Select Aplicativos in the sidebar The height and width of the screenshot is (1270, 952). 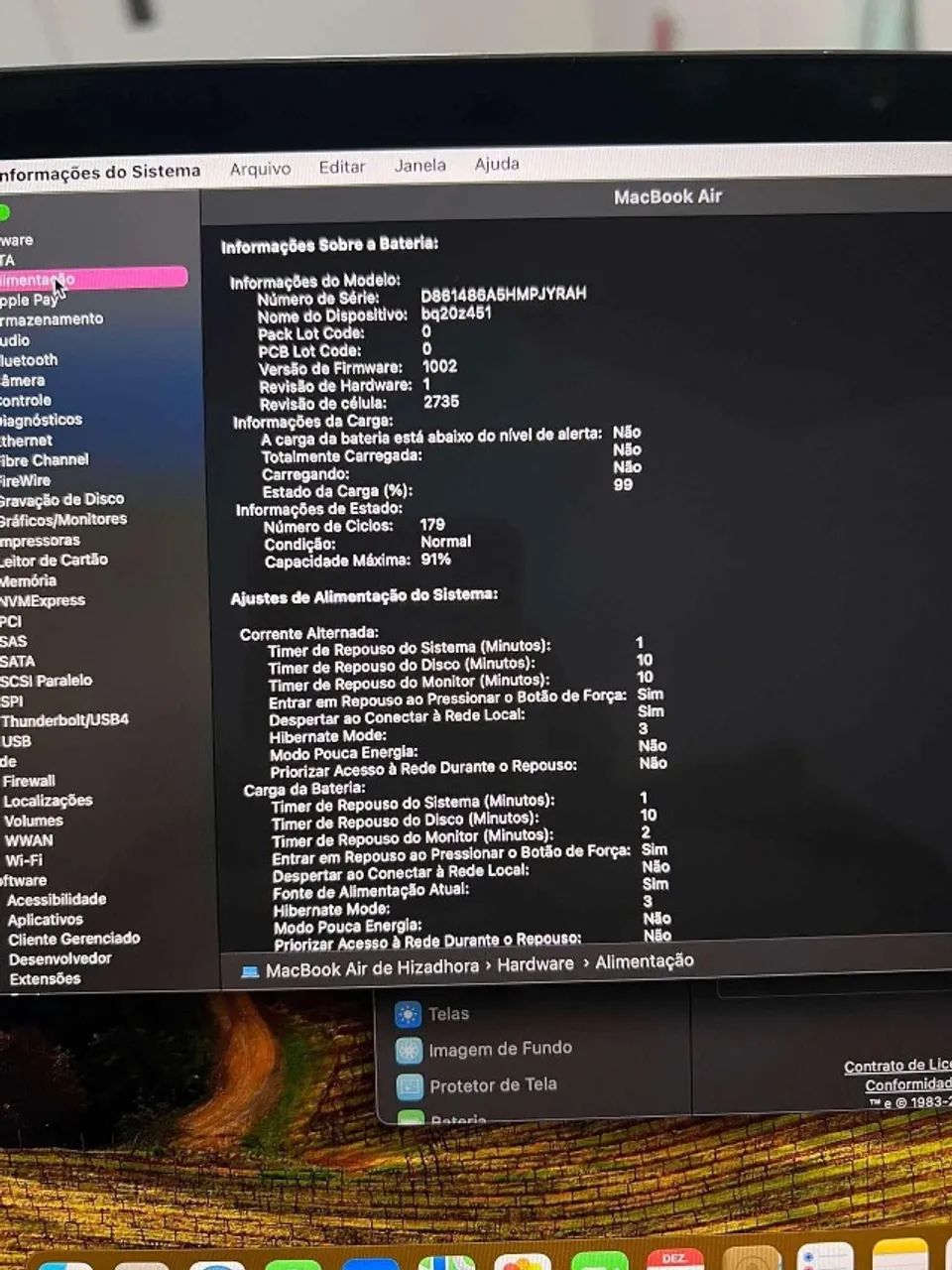click(46, 920)
